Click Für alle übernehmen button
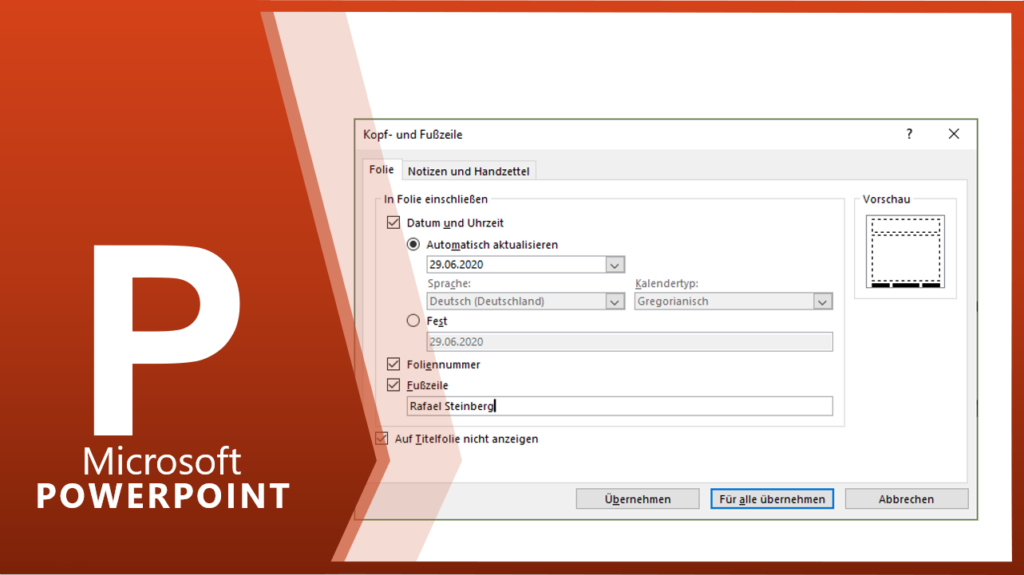Image resolution: width=1024 pixels, height=575 pixels. point(772,499)
